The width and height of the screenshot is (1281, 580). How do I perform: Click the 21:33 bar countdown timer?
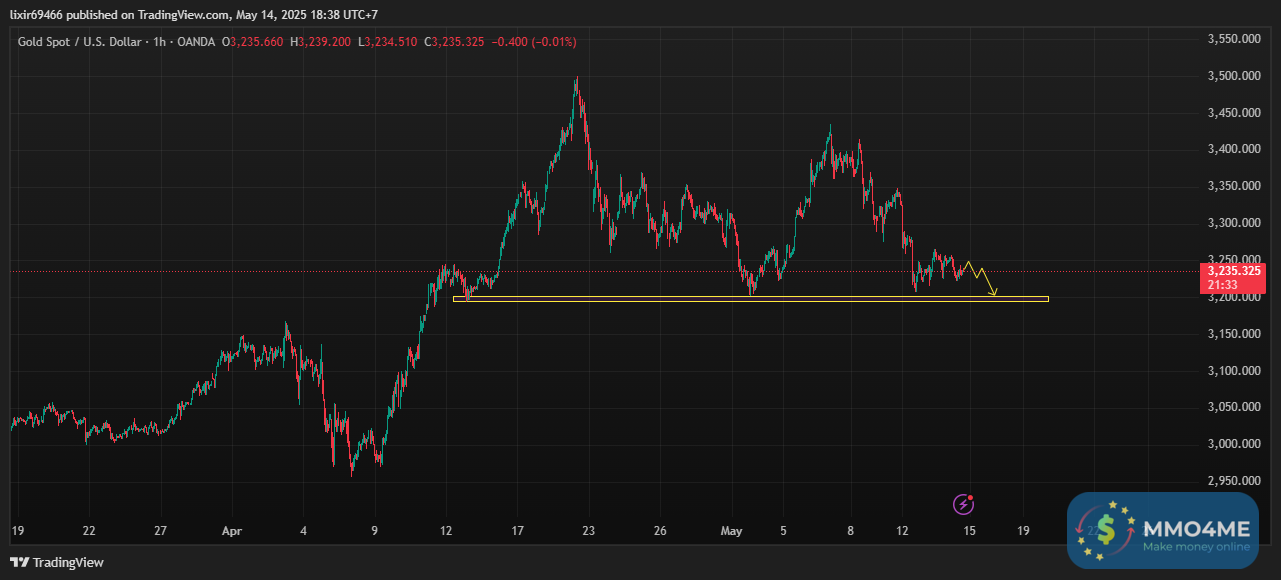pyautogui.click(x=1222, y=285)
